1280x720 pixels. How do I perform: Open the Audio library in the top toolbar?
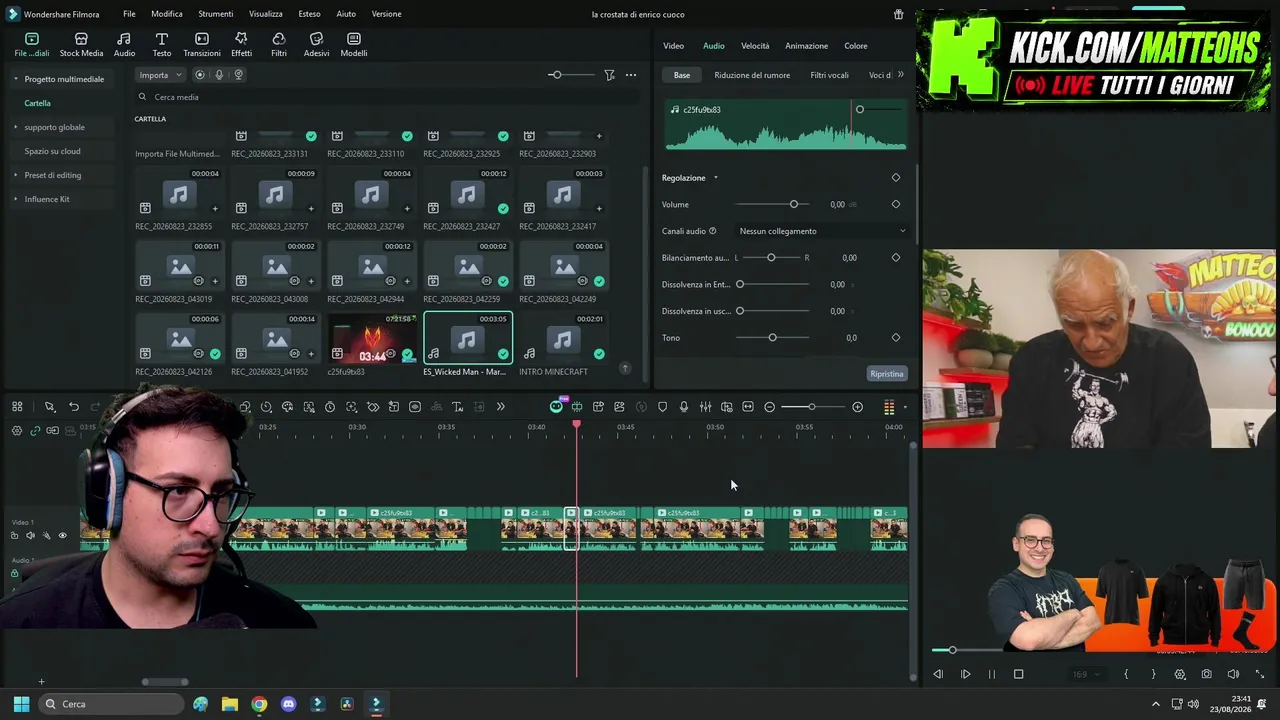click(124, 45)
